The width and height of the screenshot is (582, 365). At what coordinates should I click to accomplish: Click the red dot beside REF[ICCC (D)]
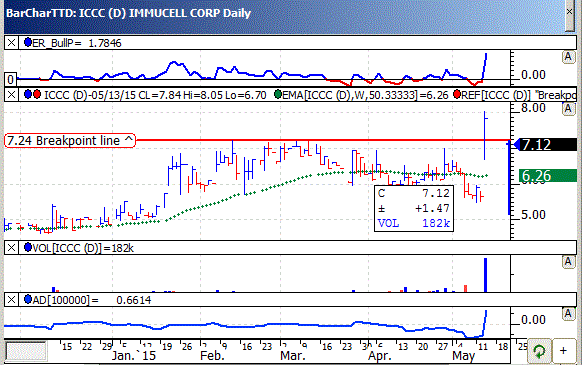[457, 94]
